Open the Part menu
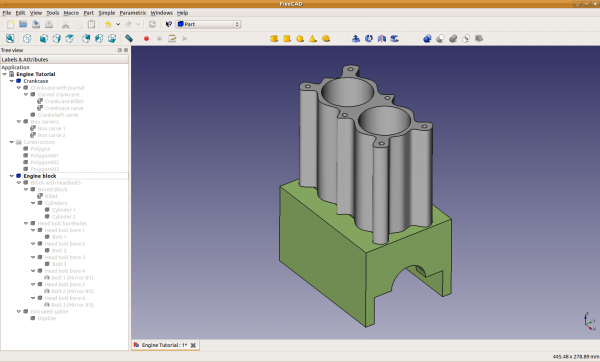The width and height of the screenshot is (600, 362). click(88, 13)
